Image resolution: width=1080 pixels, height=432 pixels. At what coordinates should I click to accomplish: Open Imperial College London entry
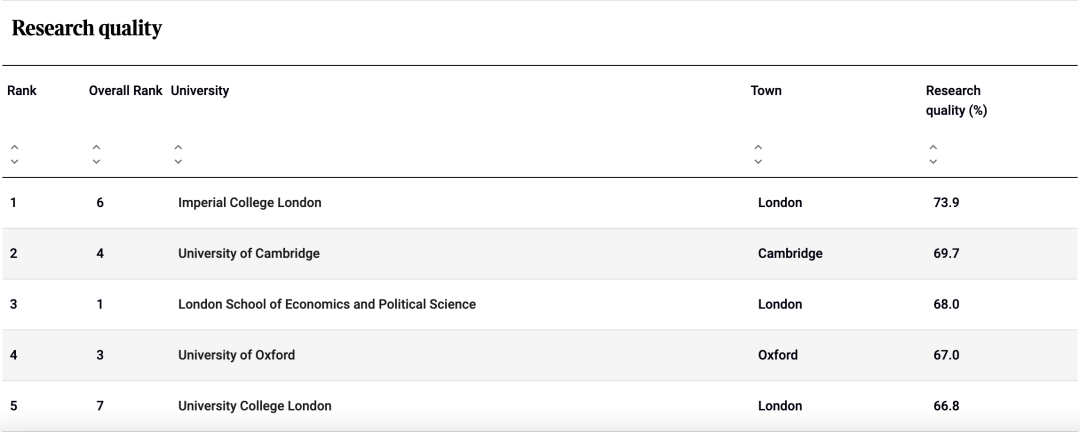click(x=249, y=203)
